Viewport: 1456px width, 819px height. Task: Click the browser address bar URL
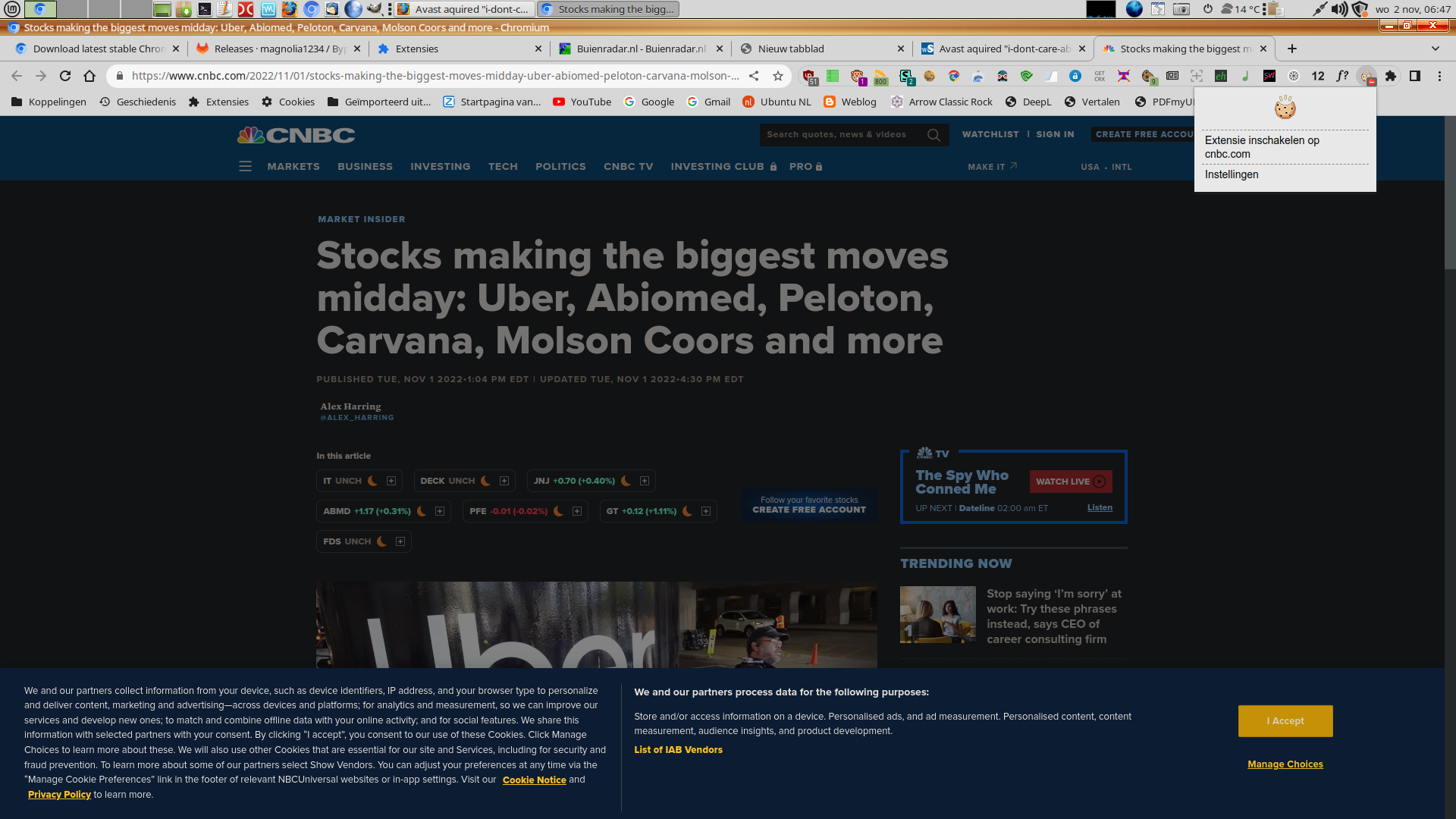[x=435, y=76]
